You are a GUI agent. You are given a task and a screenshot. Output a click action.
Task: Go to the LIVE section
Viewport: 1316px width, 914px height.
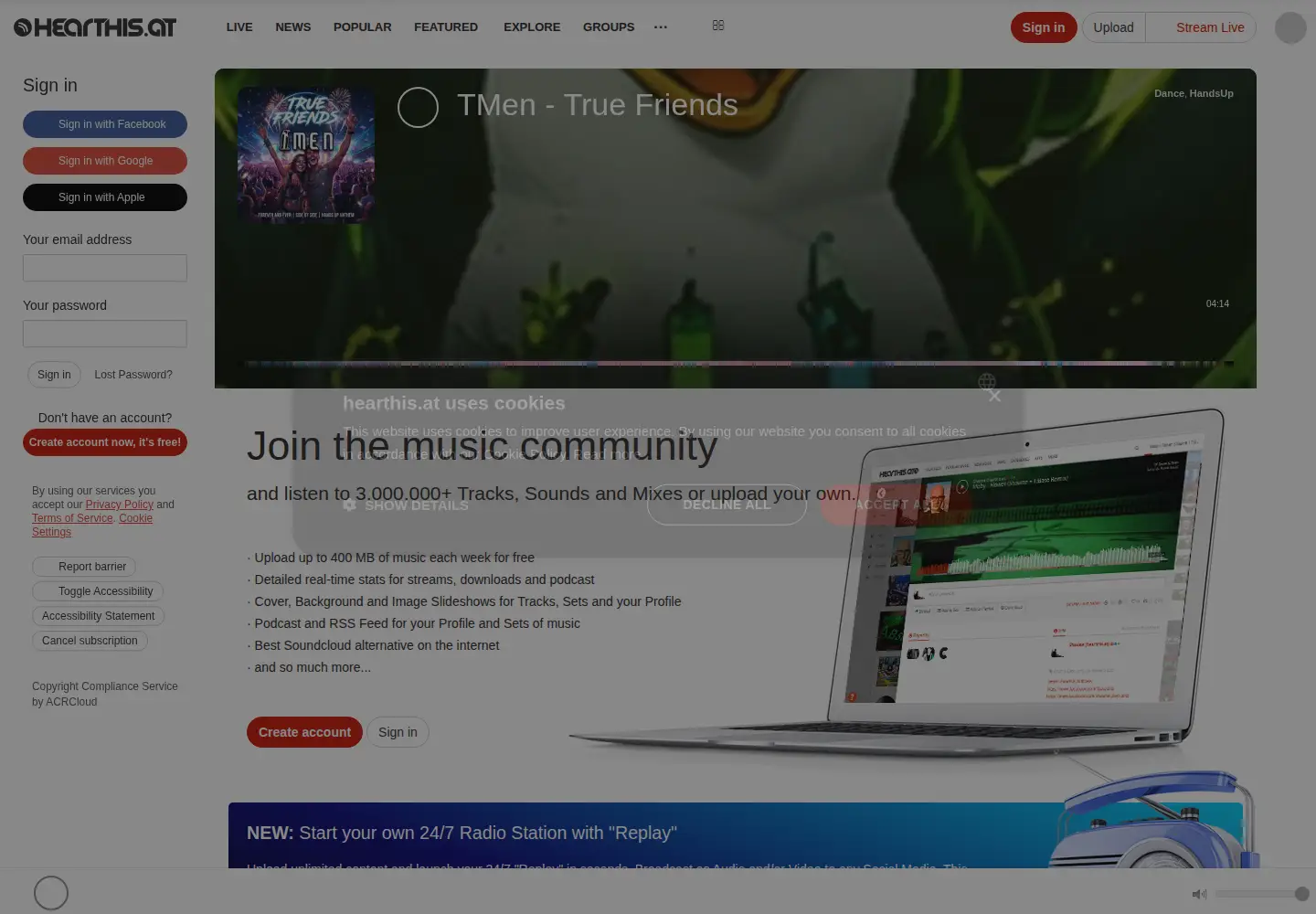click(x=239, y=27)
